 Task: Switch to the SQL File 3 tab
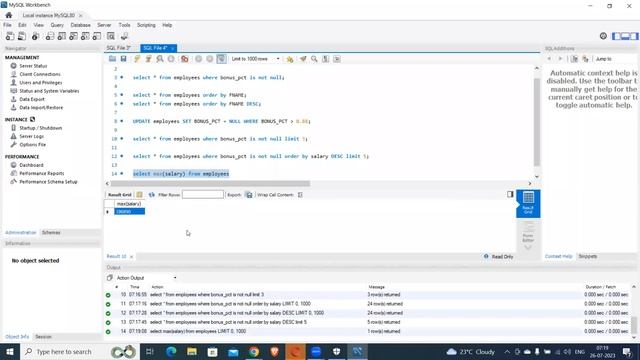118,48
